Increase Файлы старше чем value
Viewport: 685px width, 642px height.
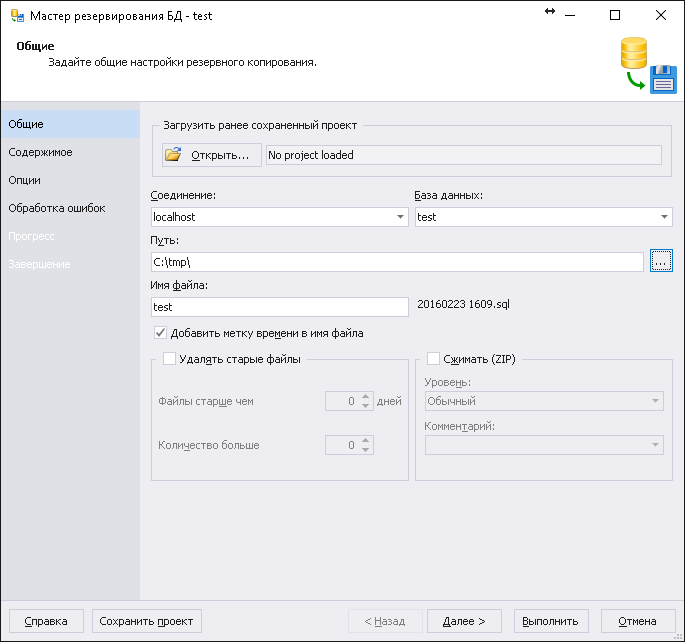[x=366, y=396]
